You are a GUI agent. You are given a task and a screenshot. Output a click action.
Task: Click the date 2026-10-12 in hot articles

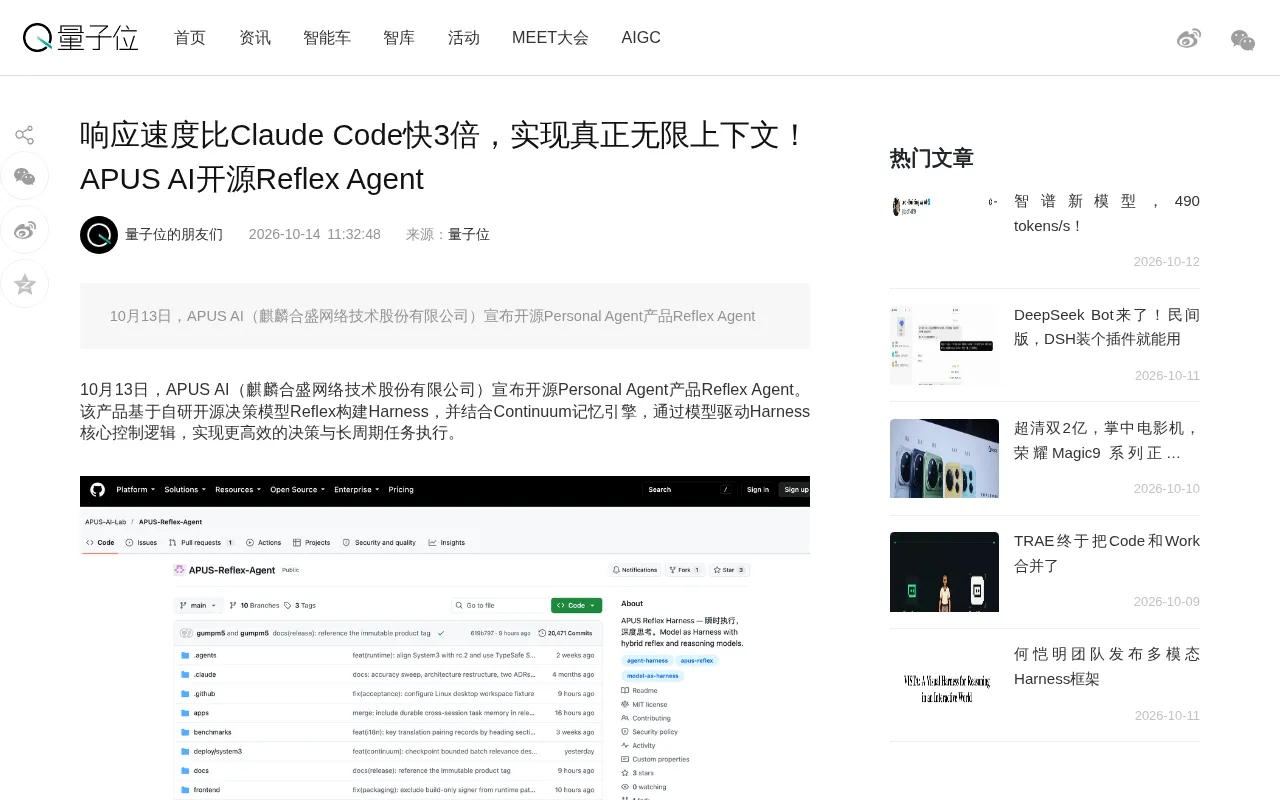click(1166, 262)
